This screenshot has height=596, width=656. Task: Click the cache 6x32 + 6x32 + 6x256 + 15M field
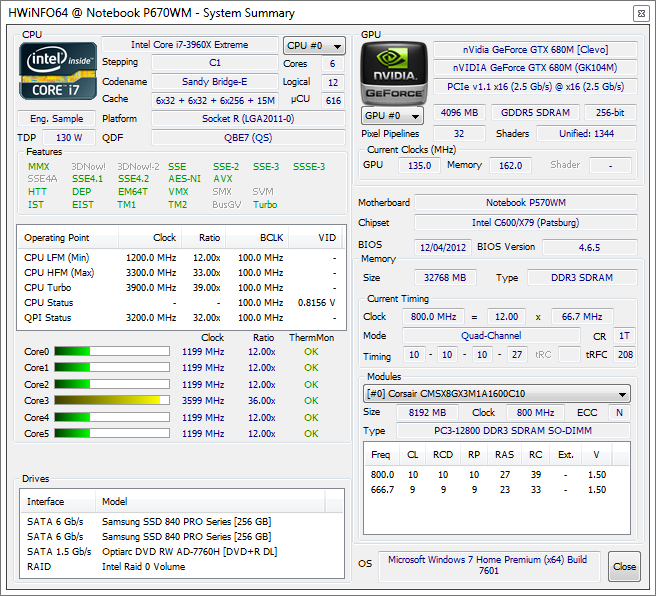click(215, 100)
